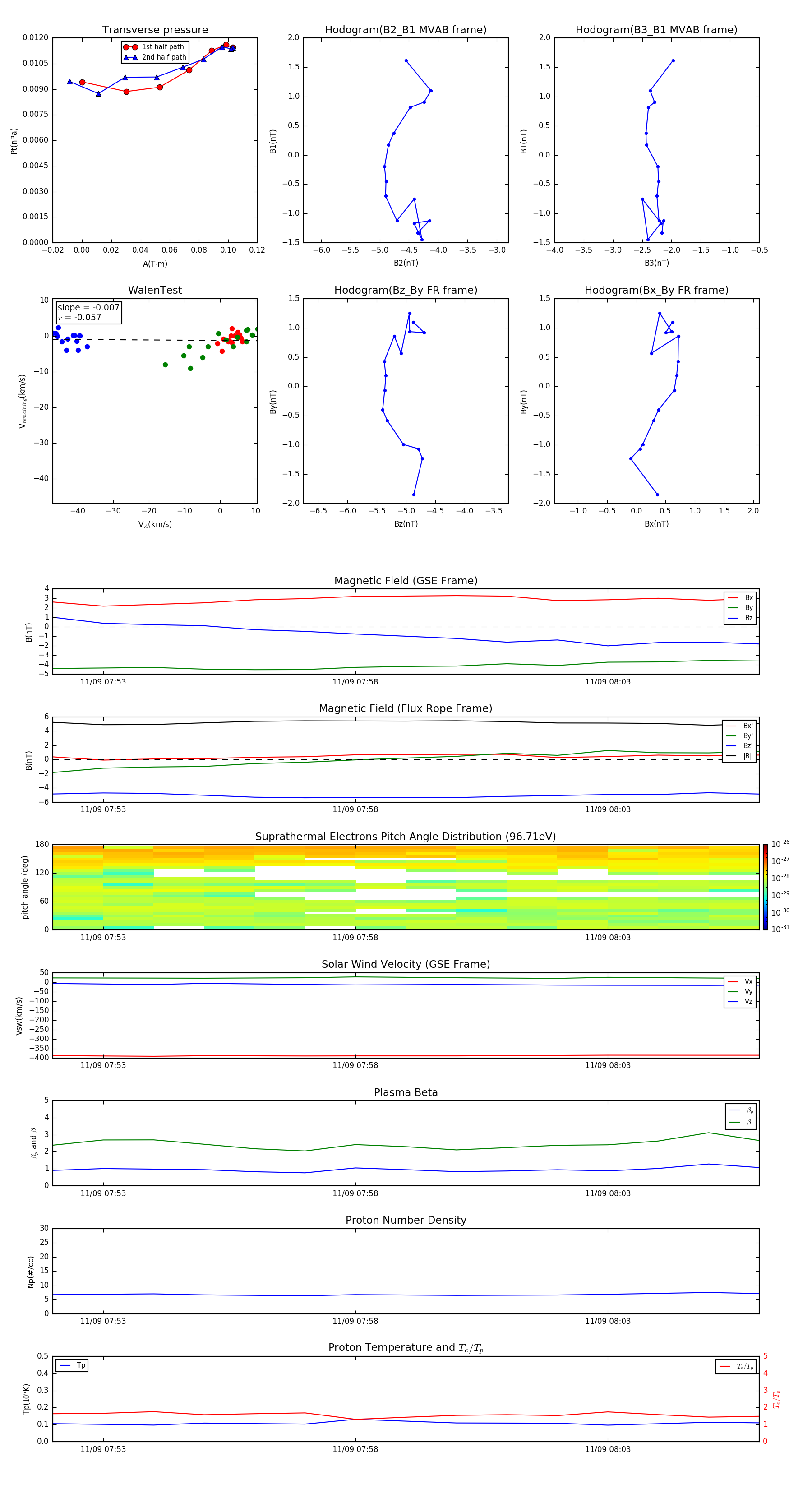Screen dimensions: 812x1489
Task: Click the Suprathermal Electrons Pitch Angle Distribution title
Action: (x=406, y=837)
